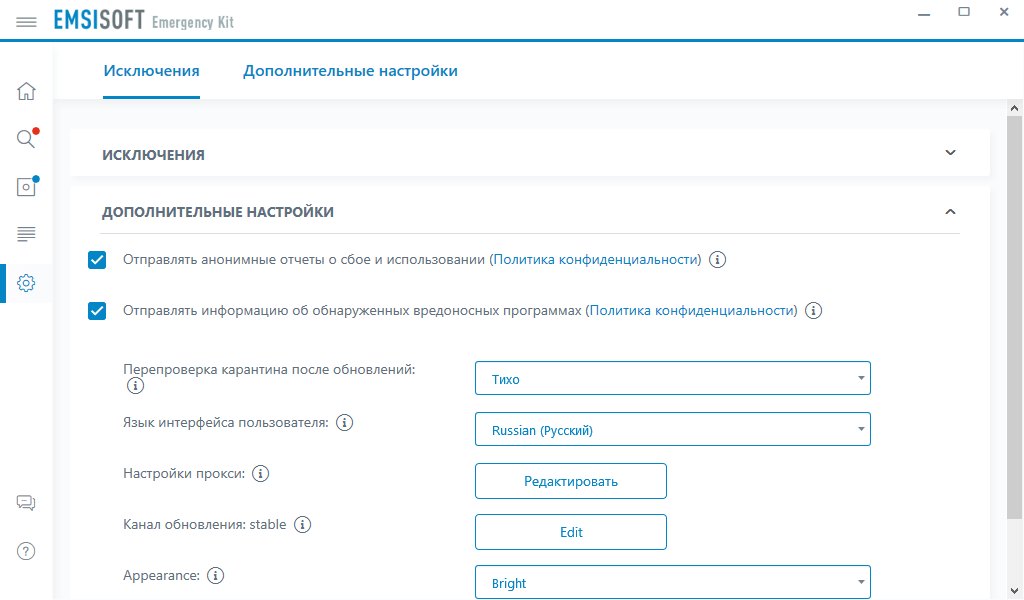
Task: Show info for detected malware reporting option
Action: [x=813, y=311]
